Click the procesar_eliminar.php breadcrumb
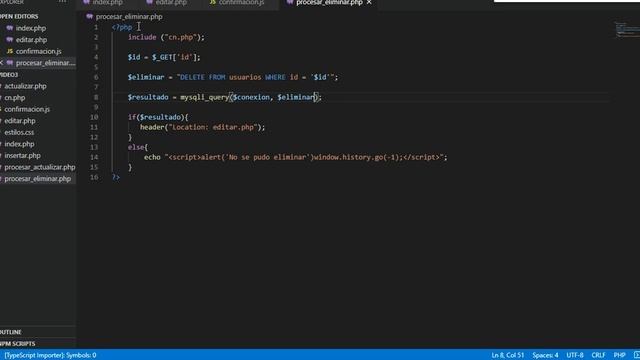The width and height of the screenshot is (640, 360). pyautogui.click(x=129, y=17)
